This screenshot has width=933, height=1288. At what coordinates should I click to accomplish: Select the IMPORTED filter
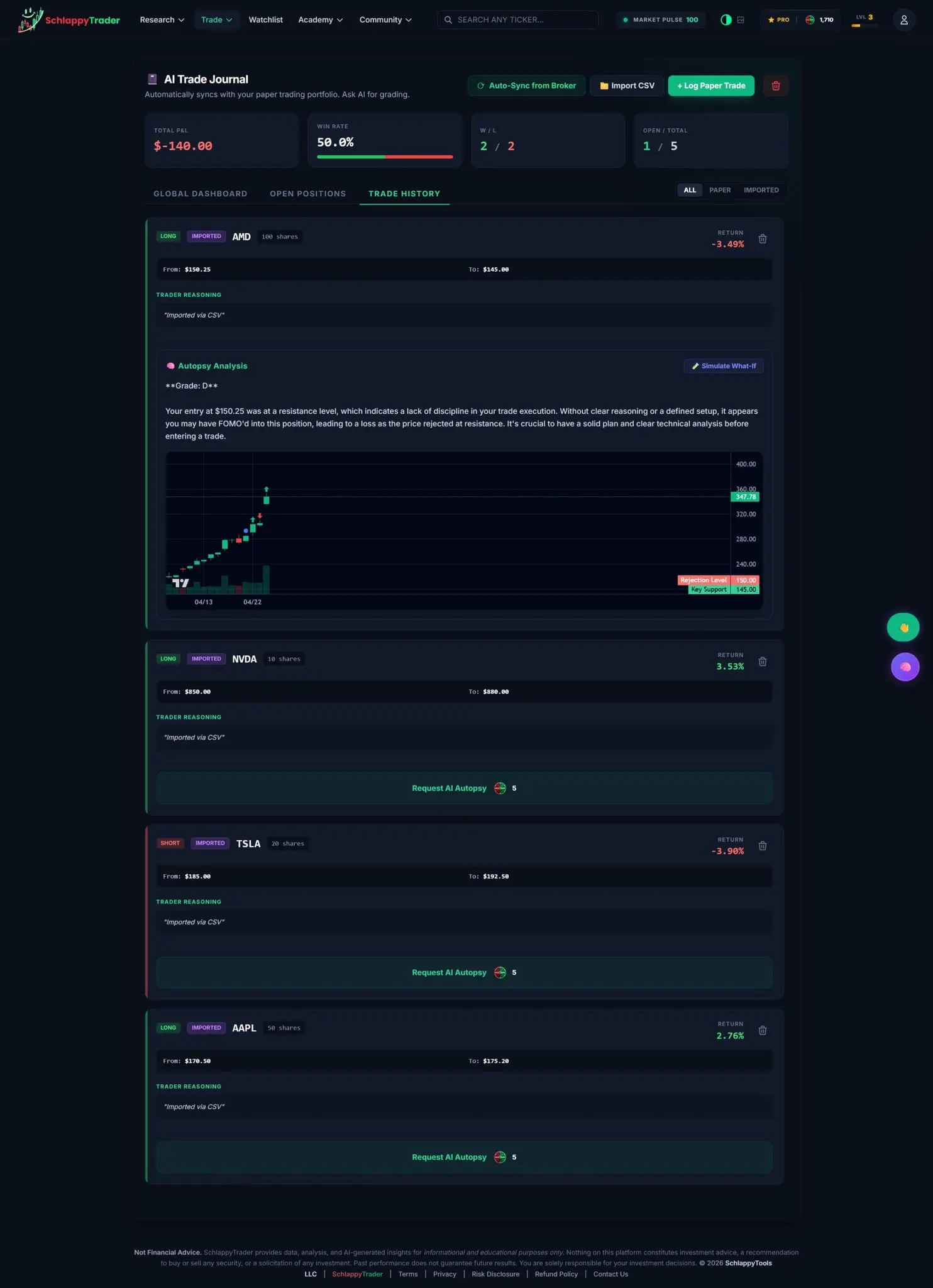(761, 190)
